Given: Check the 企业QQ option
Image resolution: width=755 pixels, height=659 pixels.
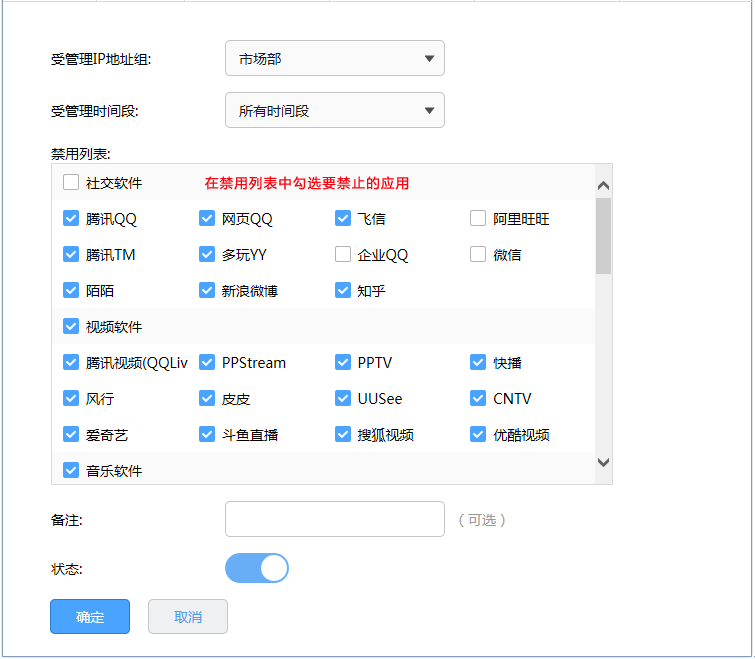Looking at the screenshot, I should click(342, 254).
